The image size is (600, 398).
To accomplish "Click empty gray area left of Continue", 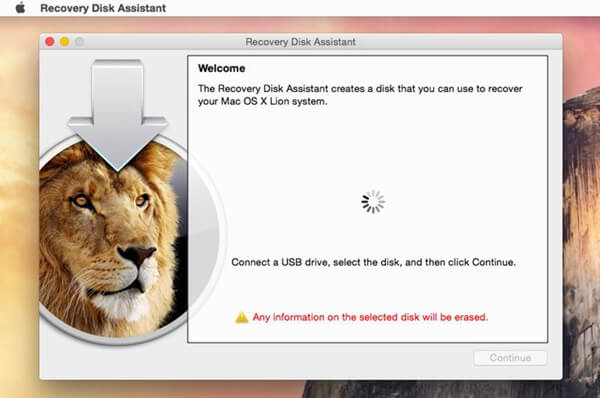I will click(x=306, y=360).
